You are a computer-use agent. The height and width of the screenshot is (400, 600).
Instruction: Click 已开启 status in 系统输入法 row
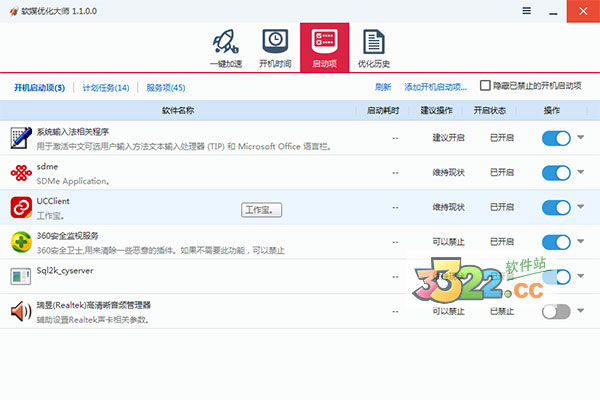[x=502, y=138]
